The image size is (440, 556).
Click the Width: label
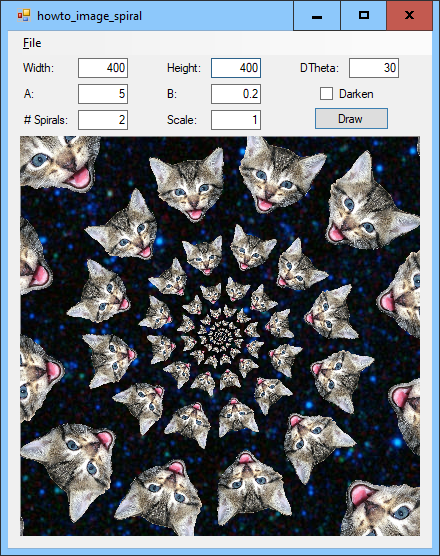click(38, 68)
